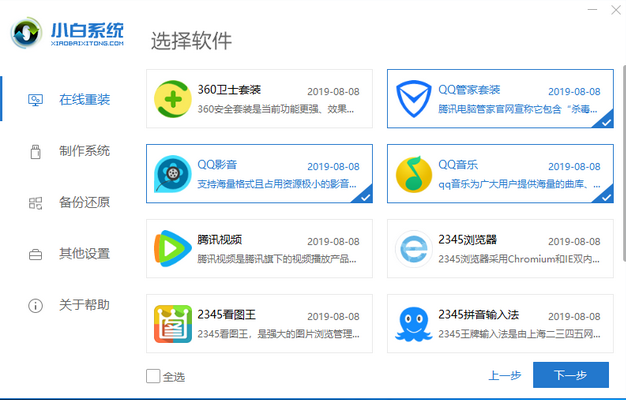This screenshot has height=400, width=626.
Task: Click the 小白系统 logo
Action: tap(67, 34)
